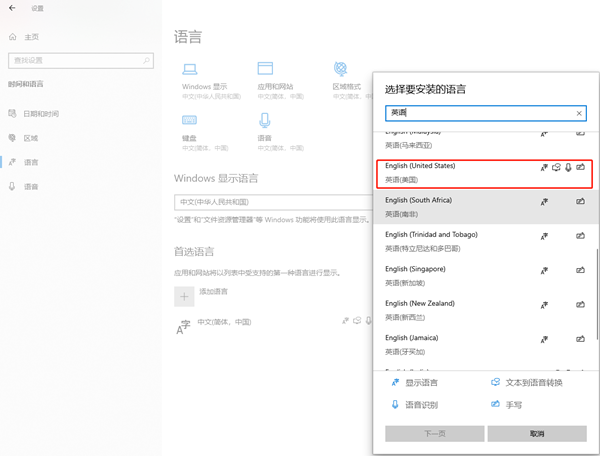Viewport: 600px width, 456px height.
Task: Click the 下一页 button
Action: coord(435,433)
